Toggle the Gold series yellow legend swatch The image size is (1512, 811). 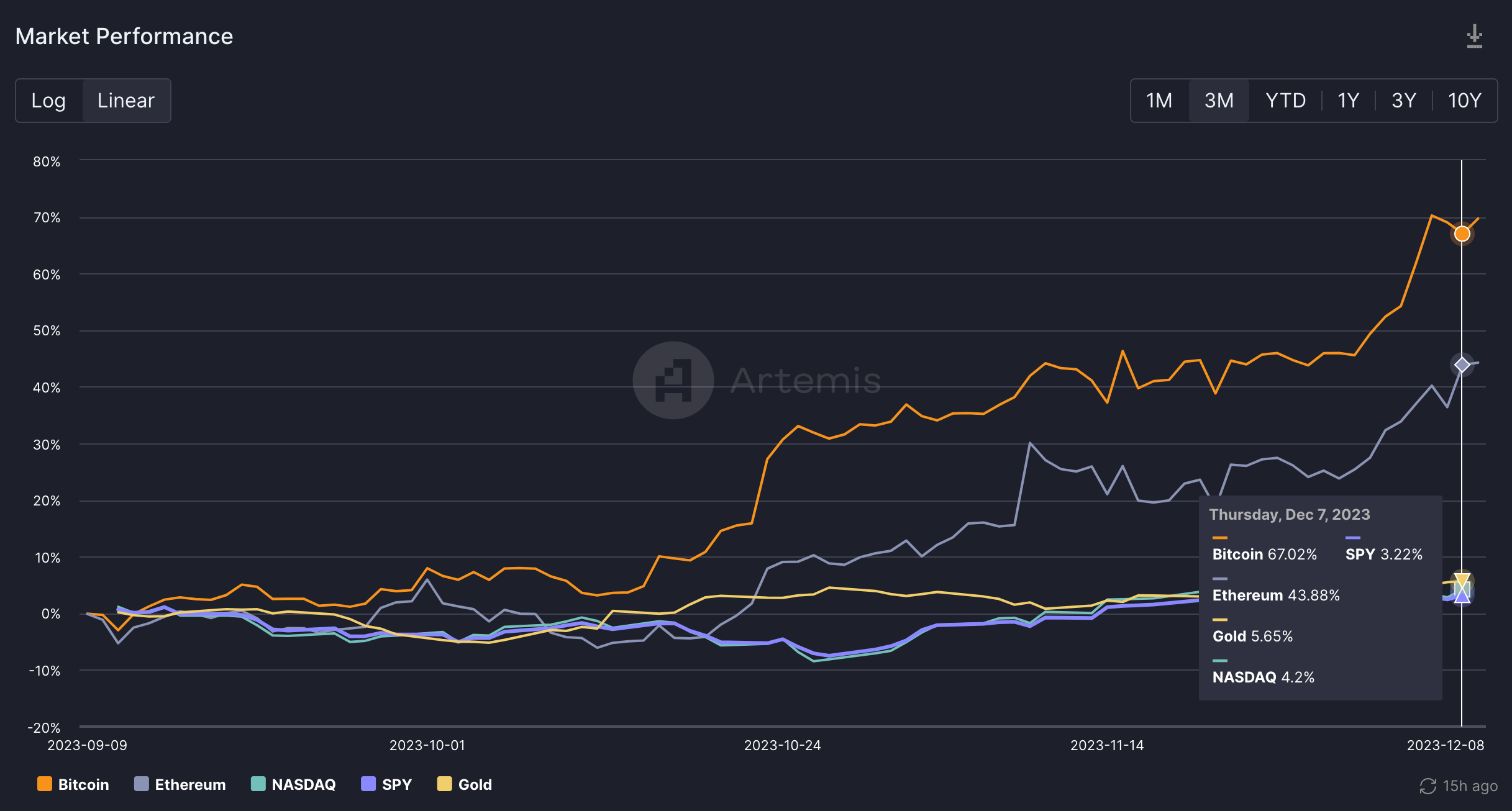[x=445, y=784]
